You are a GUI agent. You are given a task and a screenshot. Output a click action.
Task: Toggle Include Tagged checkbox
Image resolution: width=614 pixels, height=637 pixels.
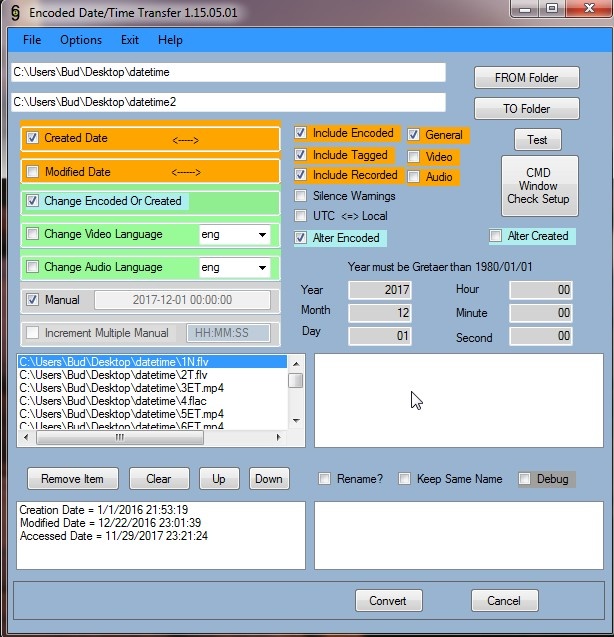tap(301, 155)
